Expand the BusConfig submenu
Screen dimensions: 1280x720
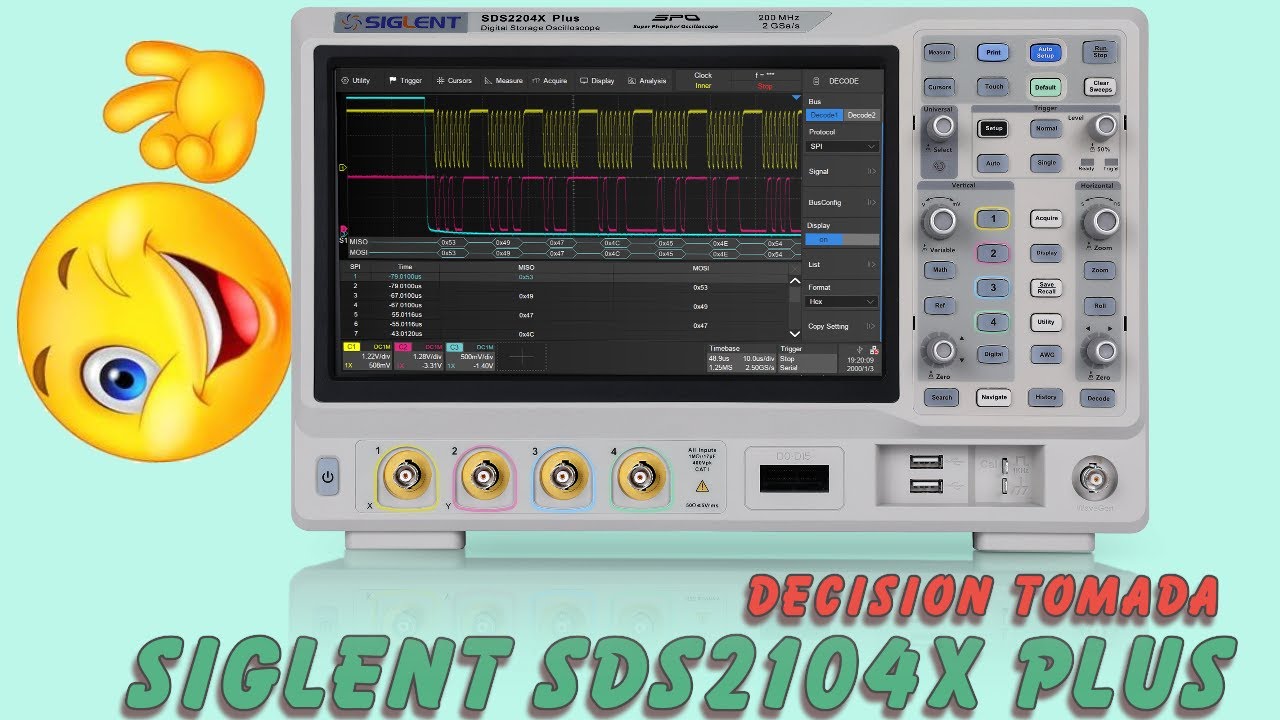click(842, 203)
